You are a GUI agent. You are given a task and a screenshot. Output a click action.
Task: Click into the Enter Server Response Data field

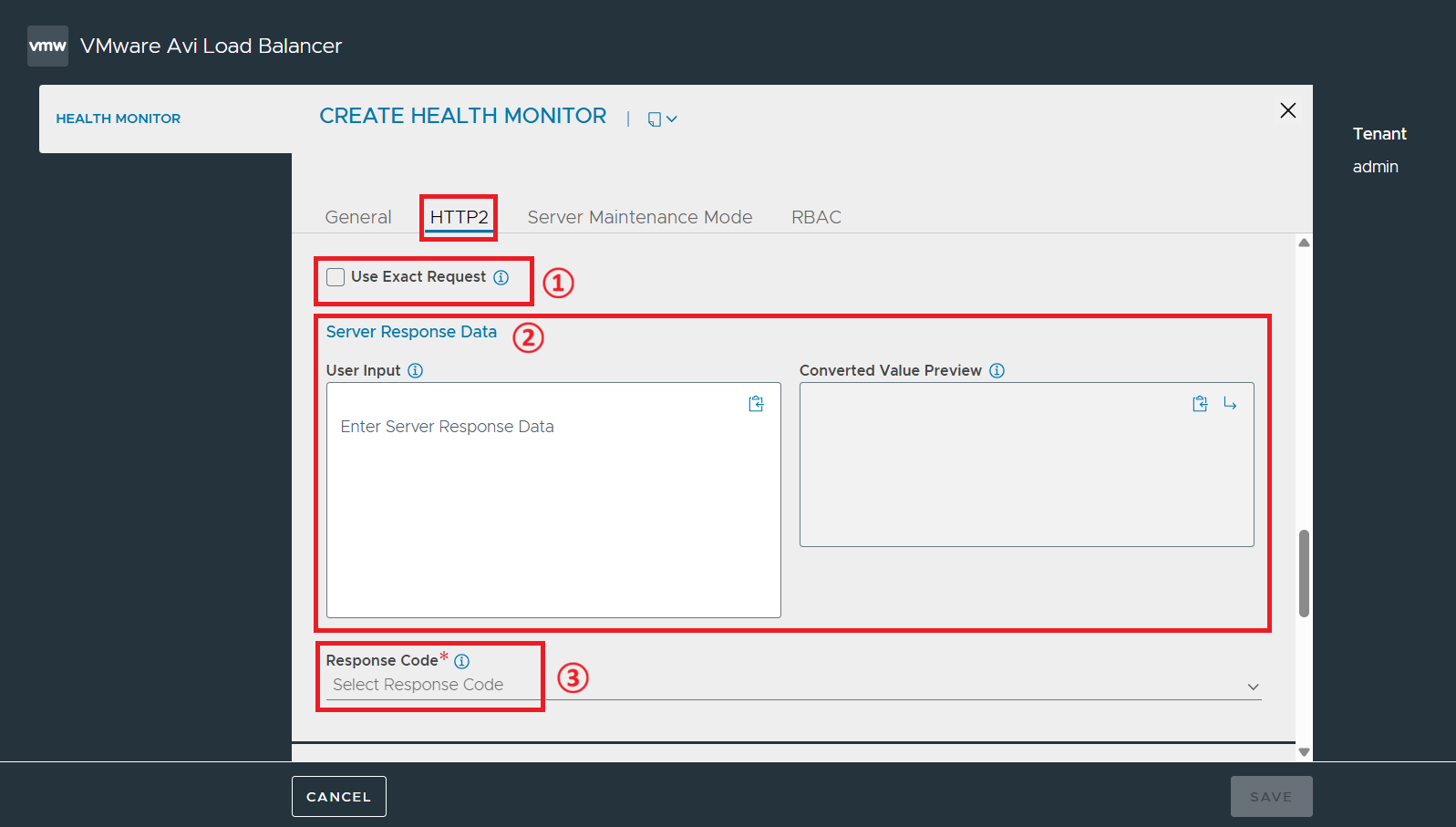(553, 501)
